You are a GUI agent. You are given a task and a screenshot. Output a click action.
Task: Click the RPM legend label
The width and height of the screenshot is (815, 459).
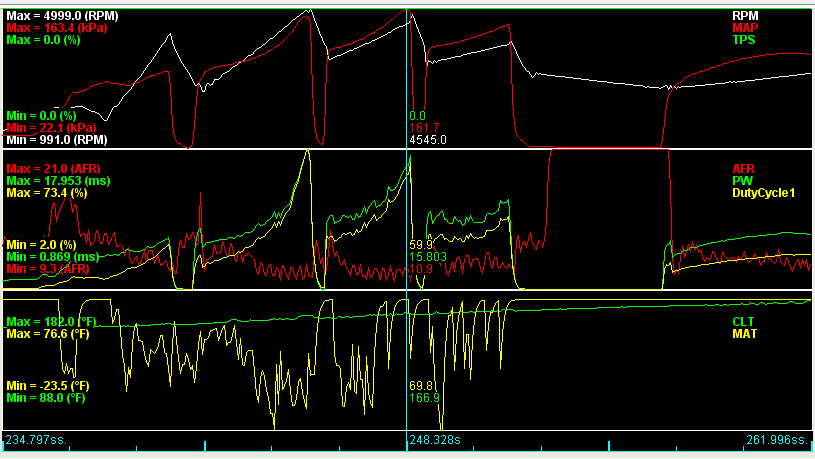[745, 16]
